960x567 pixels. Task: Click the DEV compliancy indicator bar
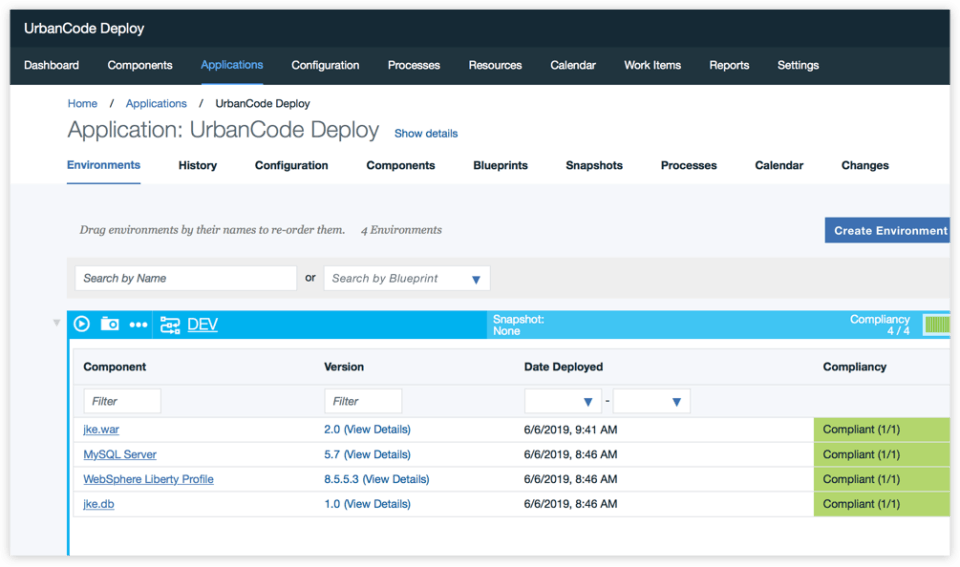[936, 325]
